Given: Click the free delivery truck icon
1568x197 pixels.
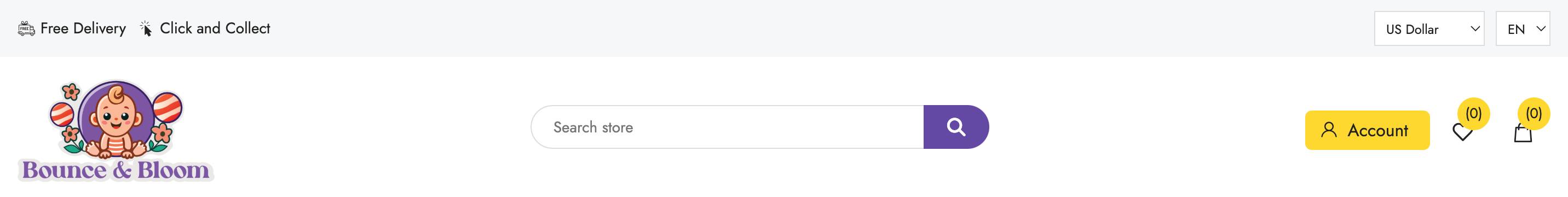Looking at the screenshot, I should 26,28.
